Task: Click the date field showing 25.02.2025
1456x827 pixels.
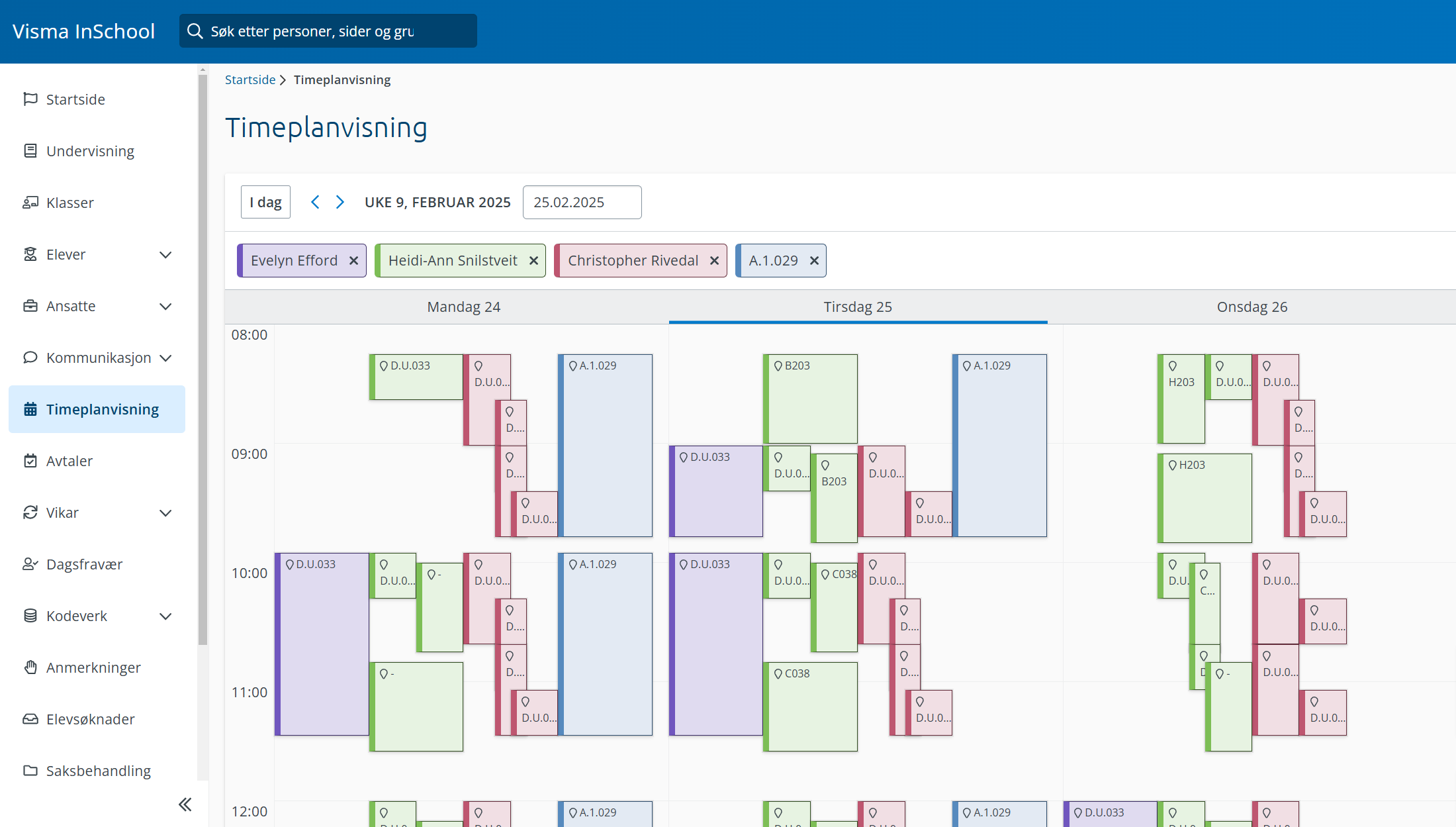Action: 582,202
